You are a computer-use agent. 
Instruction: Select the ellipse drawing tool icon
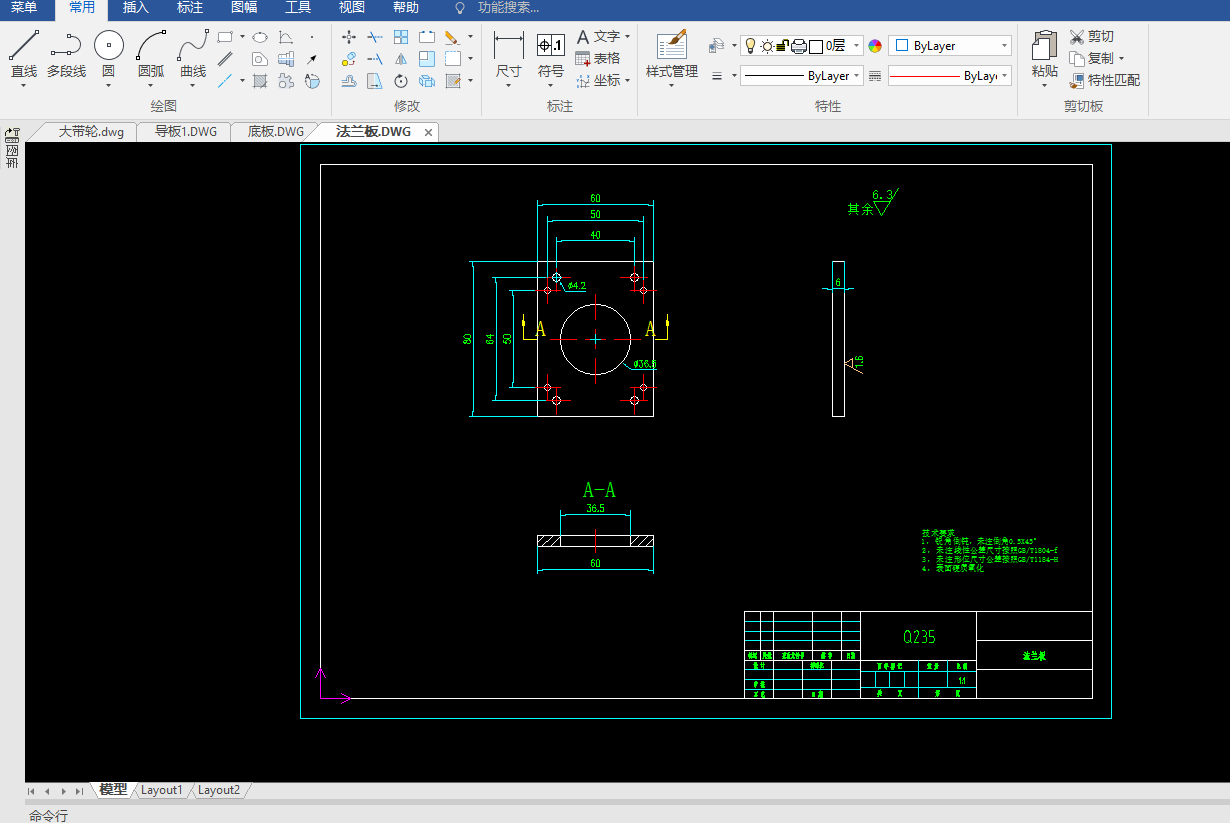(260, 37)
